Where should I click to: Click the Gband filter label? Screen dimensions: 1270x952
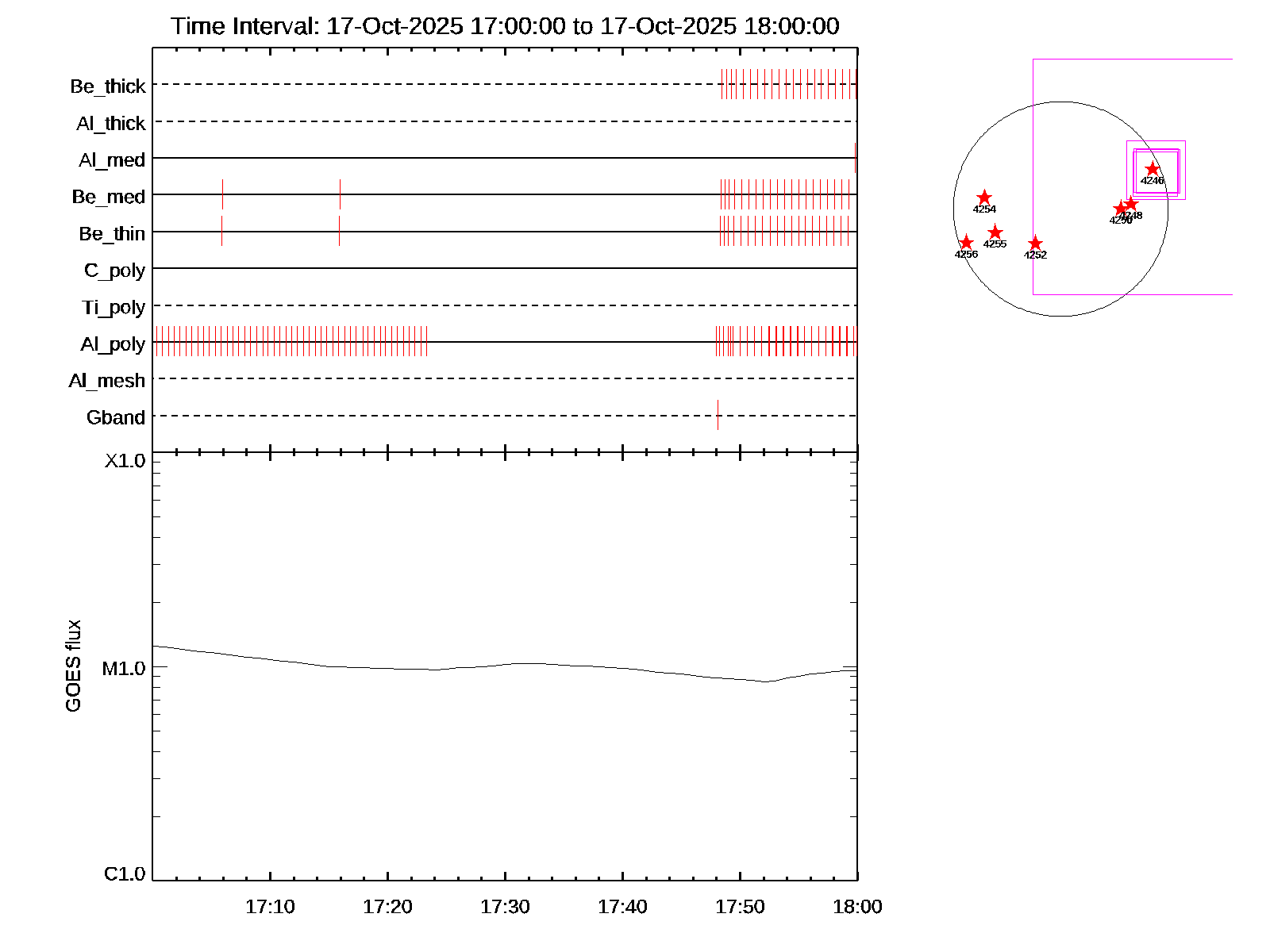(116, 417)
